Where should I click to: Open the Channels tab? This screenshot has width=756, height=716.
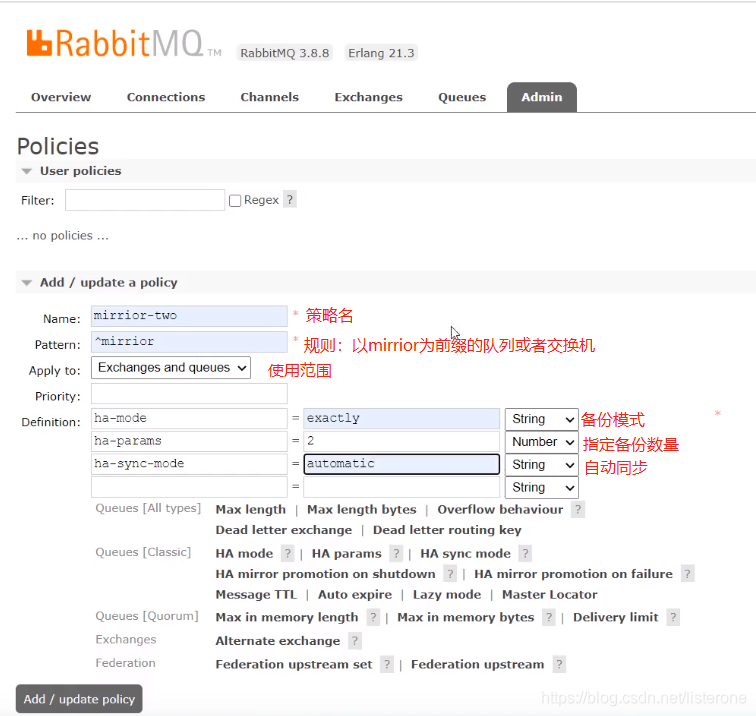tap(270, 97)
